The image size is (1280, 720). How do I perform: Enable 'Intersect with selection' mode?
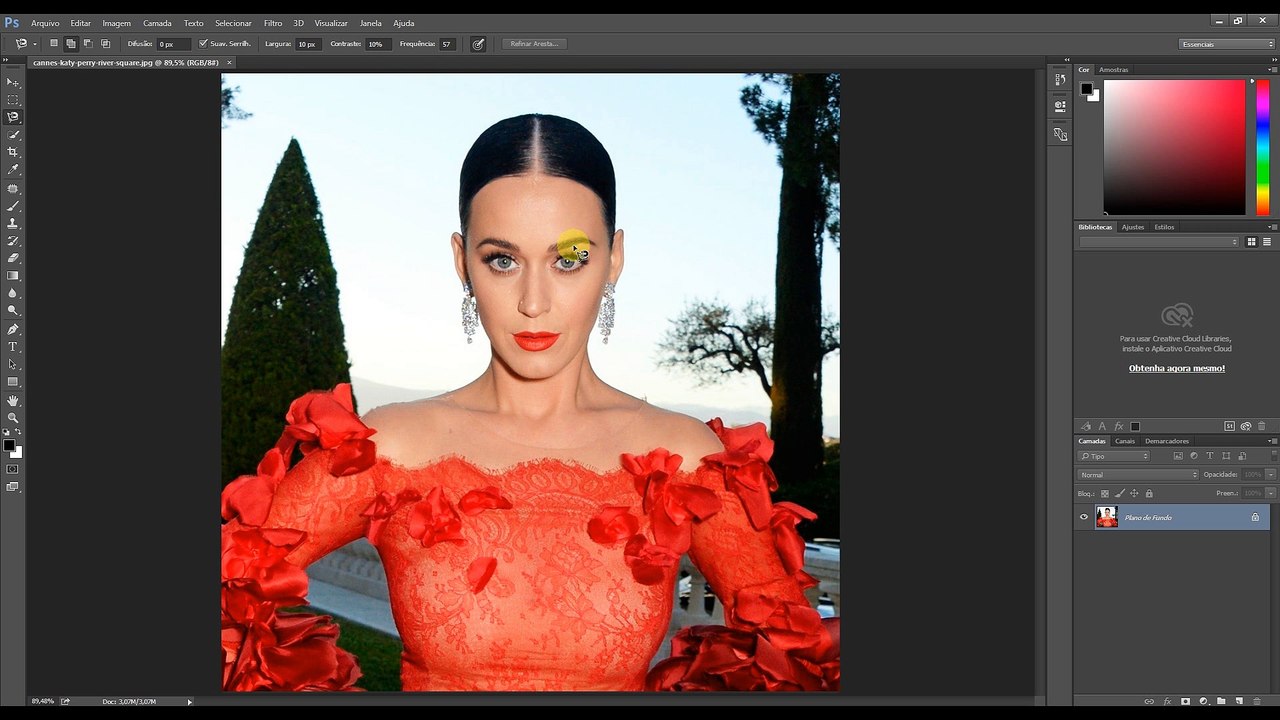[105, 44]
